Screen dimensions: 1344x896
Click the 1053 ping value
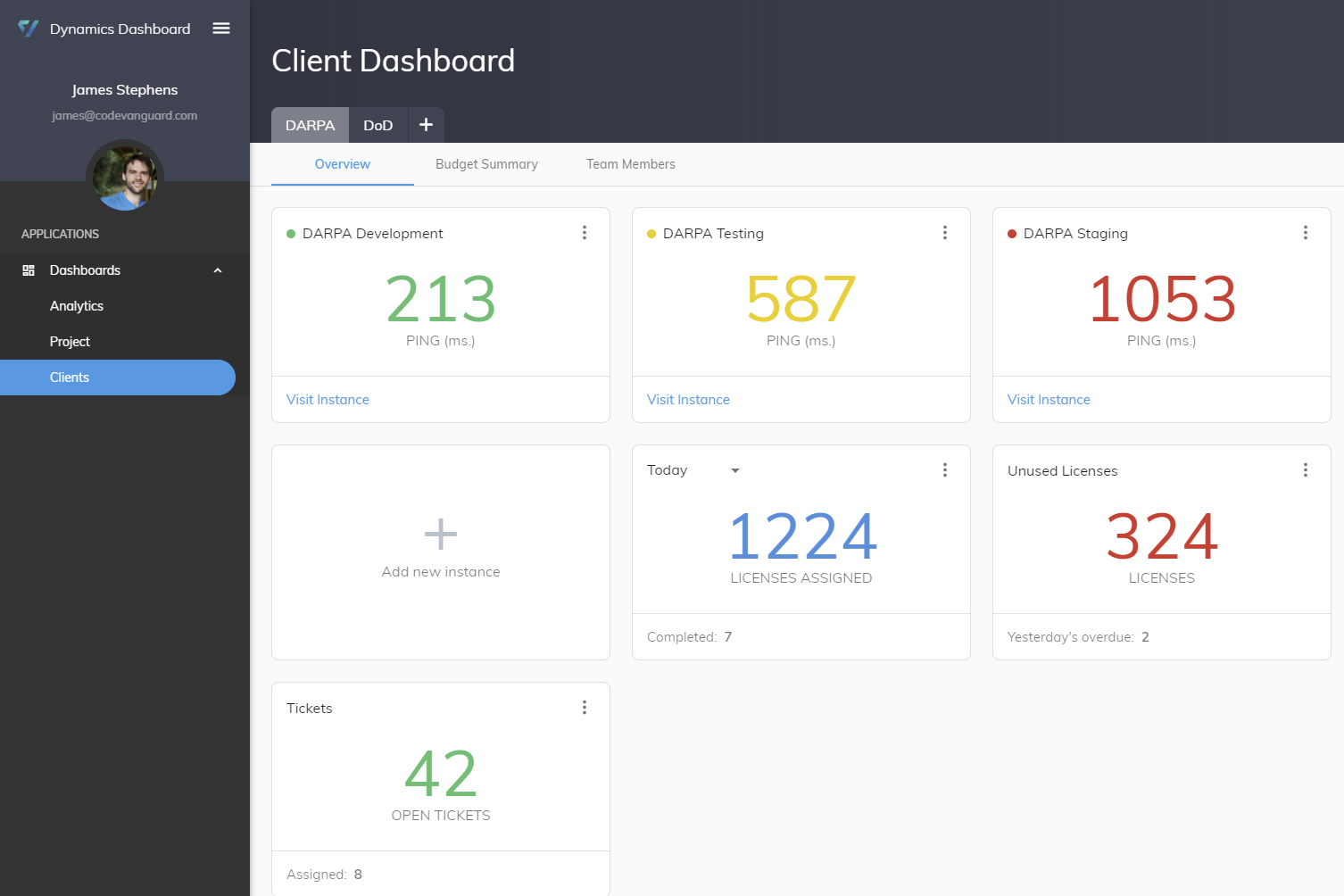click(1162, 299)
